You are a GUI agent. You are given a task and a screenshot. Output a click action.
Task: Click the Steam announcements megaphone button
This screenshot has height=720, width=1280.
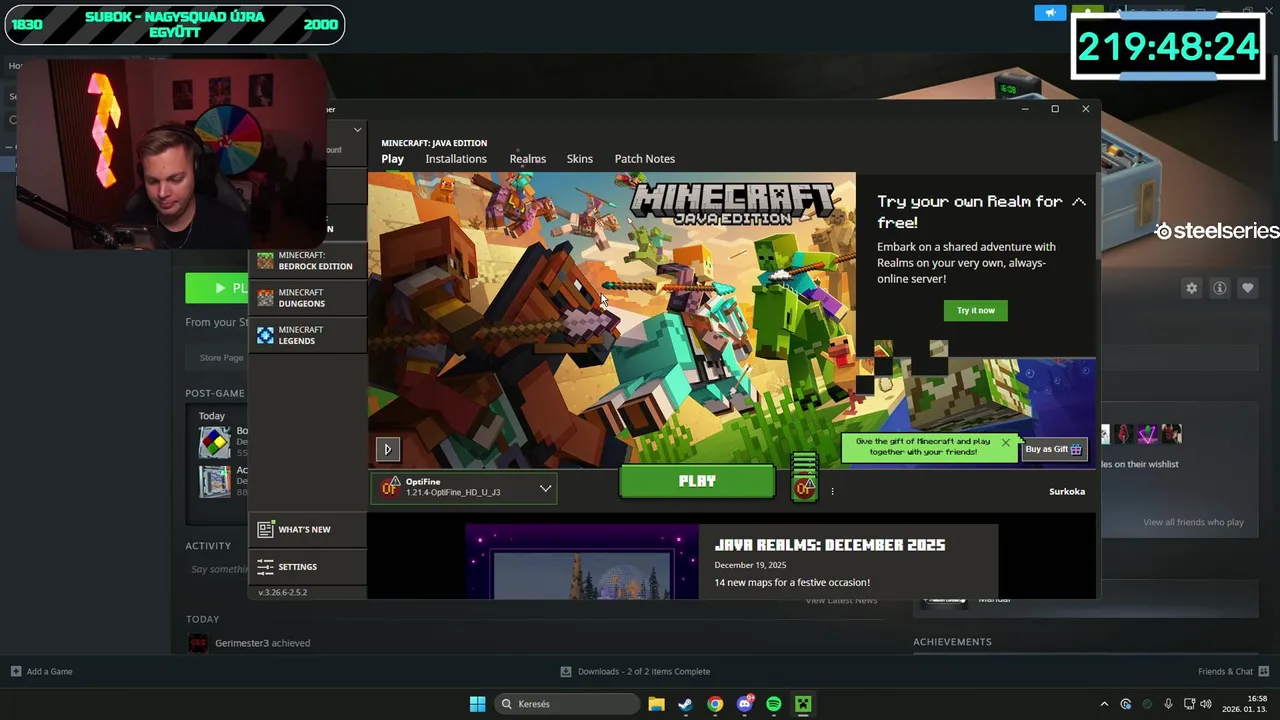point(1050,13)
